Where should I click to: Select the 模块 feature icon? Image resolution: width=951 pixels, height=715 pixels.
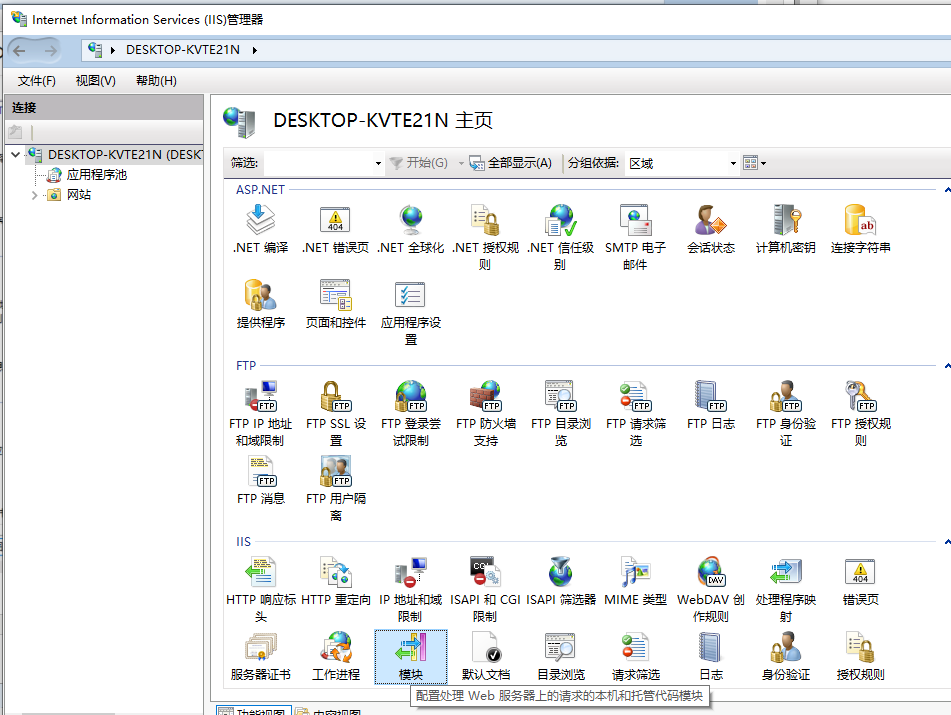[411, 656]
